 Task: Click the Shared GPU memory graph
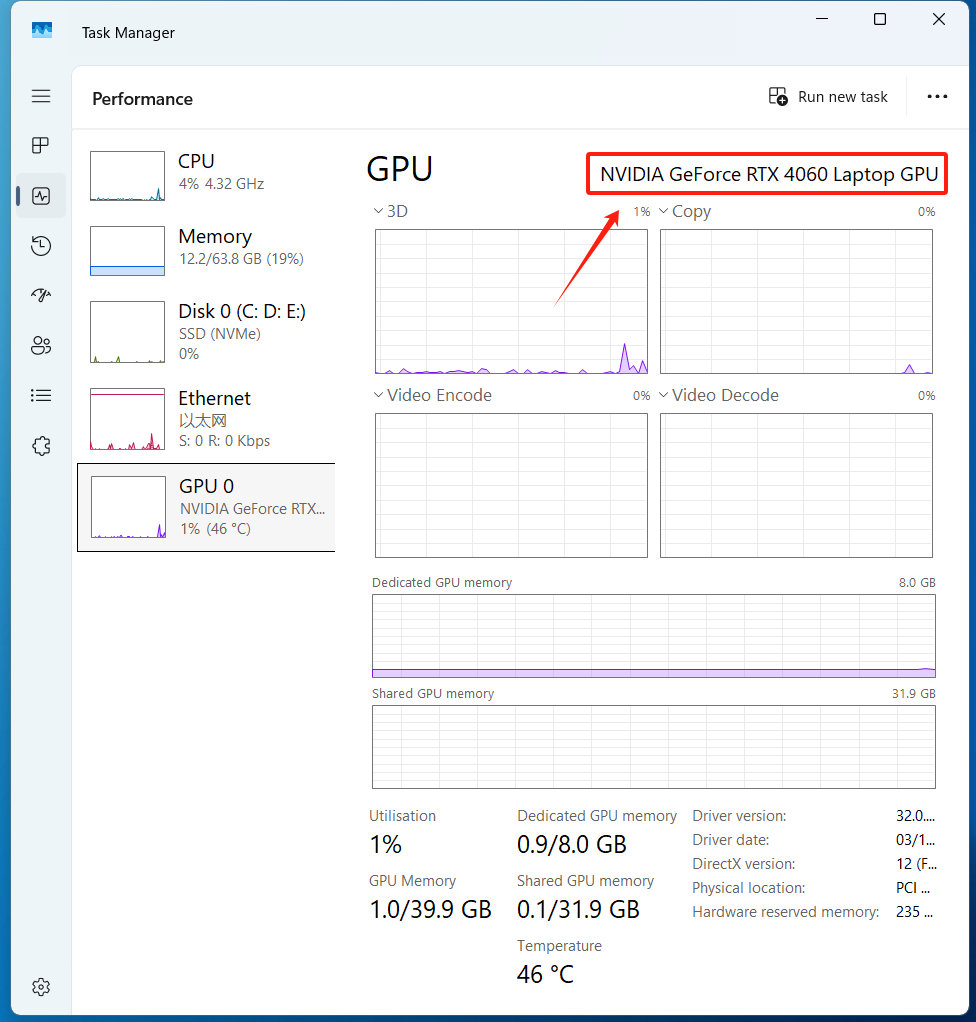[x=653, y=747]
